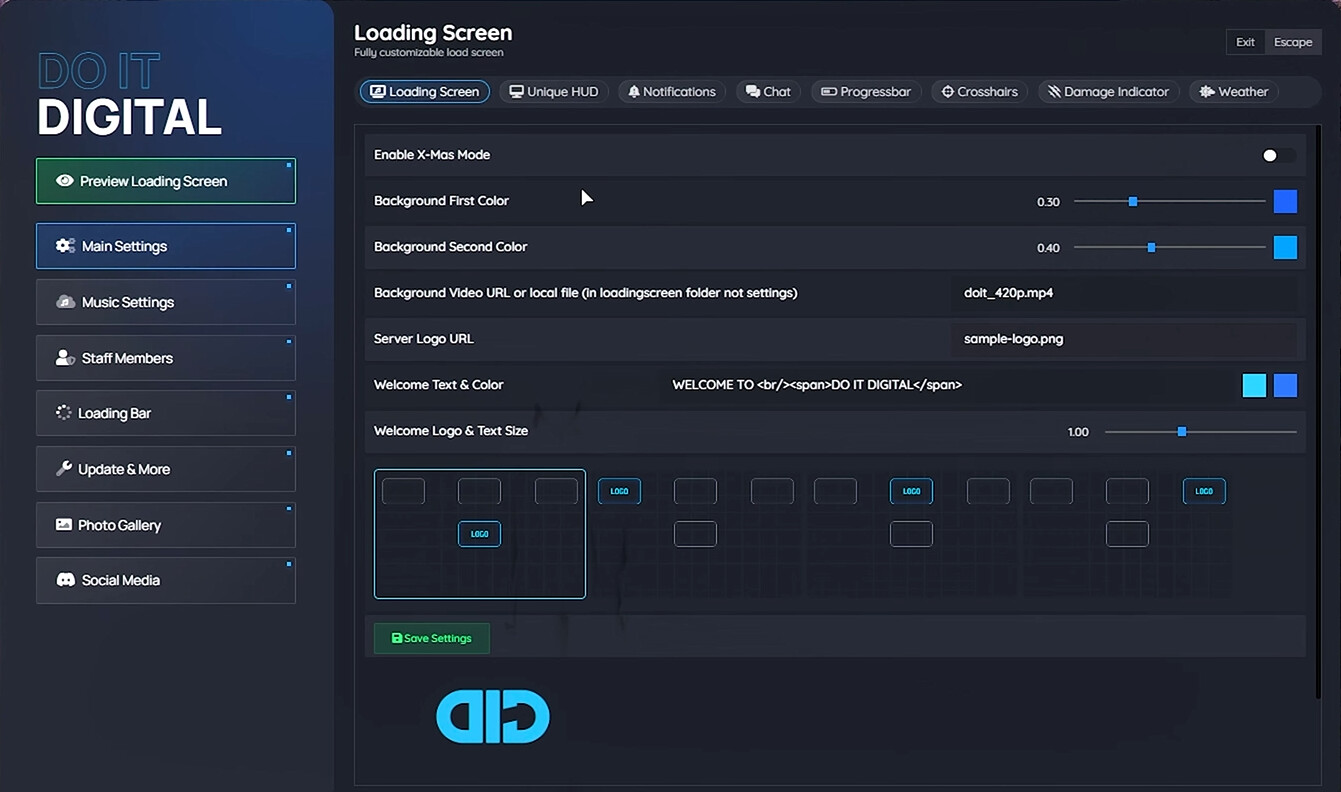Choose the centered logo layout thumbnail

480,534
